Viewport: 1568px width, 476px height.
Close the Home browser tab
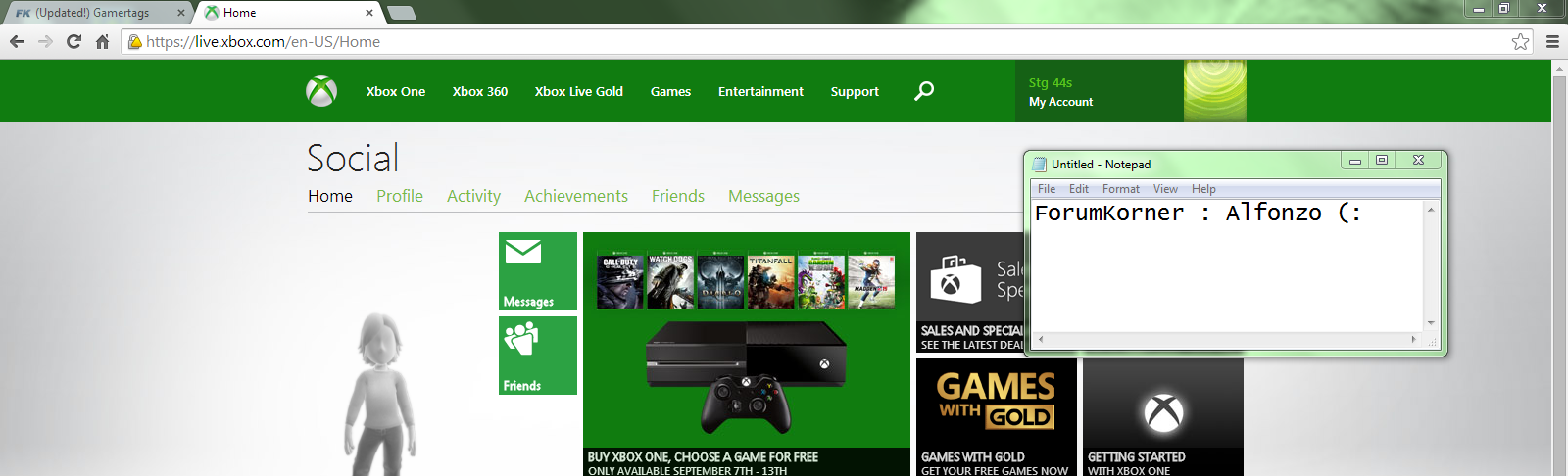click(369, 13)
